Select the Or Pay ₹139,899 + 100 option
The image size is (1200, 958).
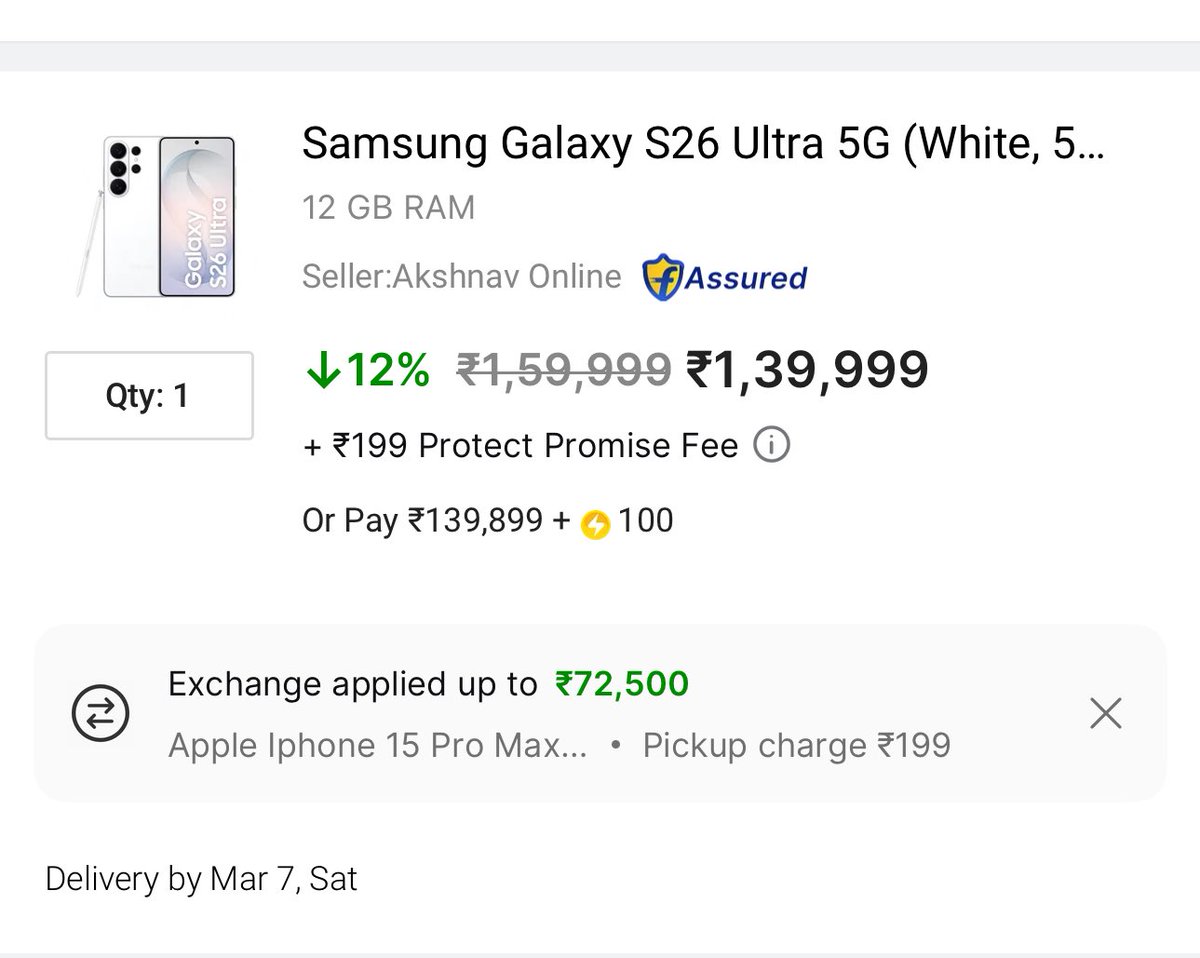(x=488, y=521)
